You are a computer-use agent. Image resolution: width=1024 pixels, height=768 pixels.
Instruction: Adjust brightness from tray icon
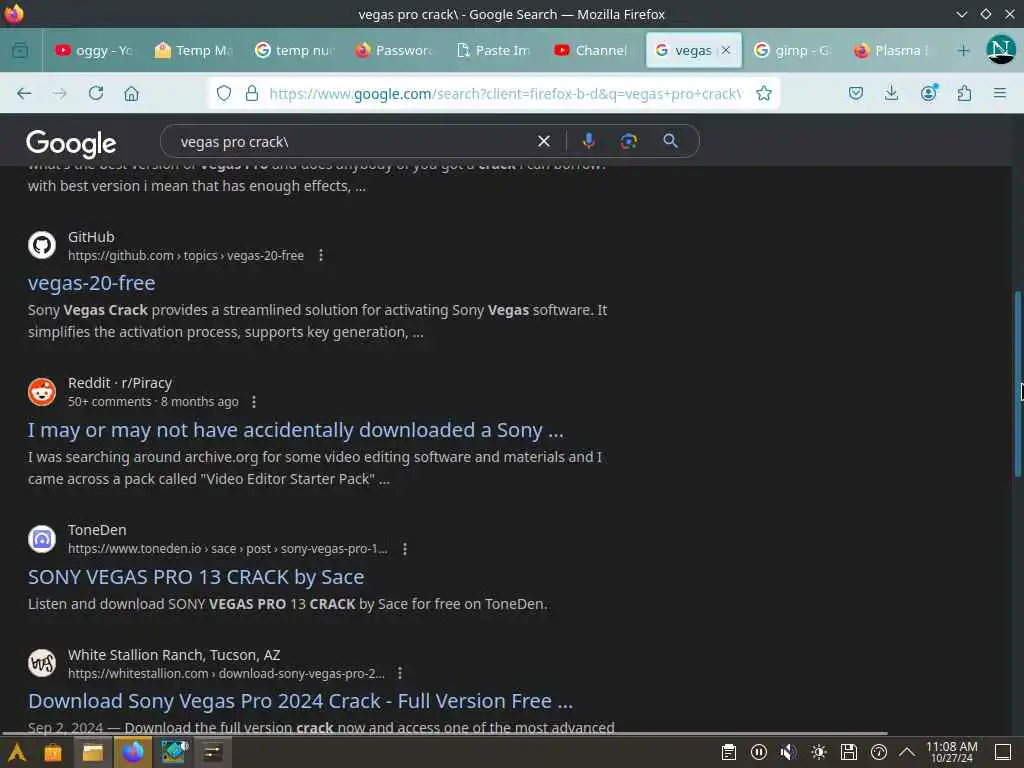click(818, 752)
